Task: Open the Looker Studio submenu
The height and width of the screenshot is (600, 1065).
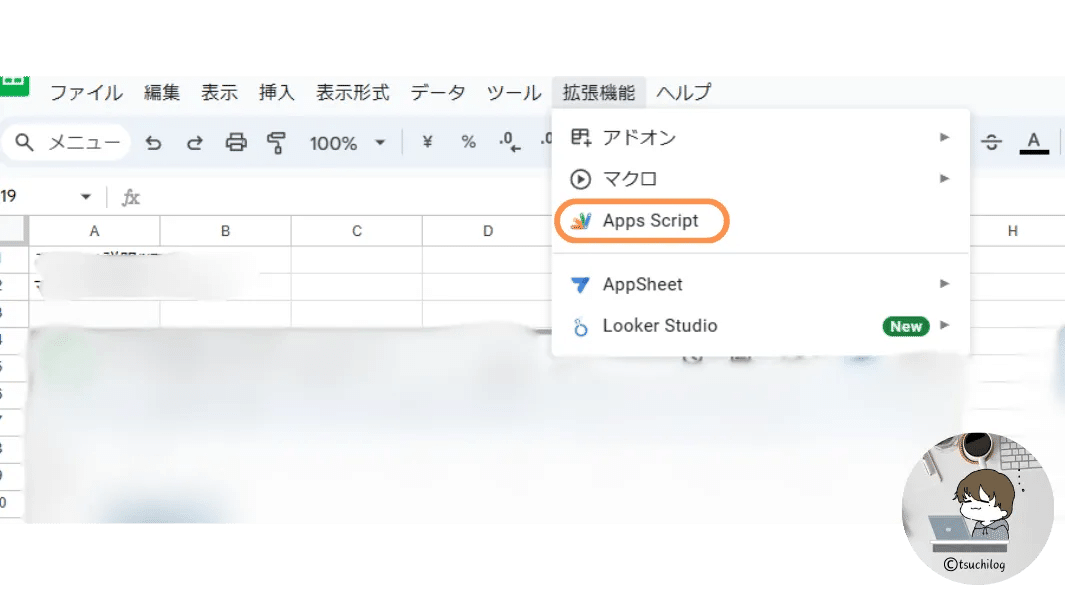Action: (x=760, y=325)
